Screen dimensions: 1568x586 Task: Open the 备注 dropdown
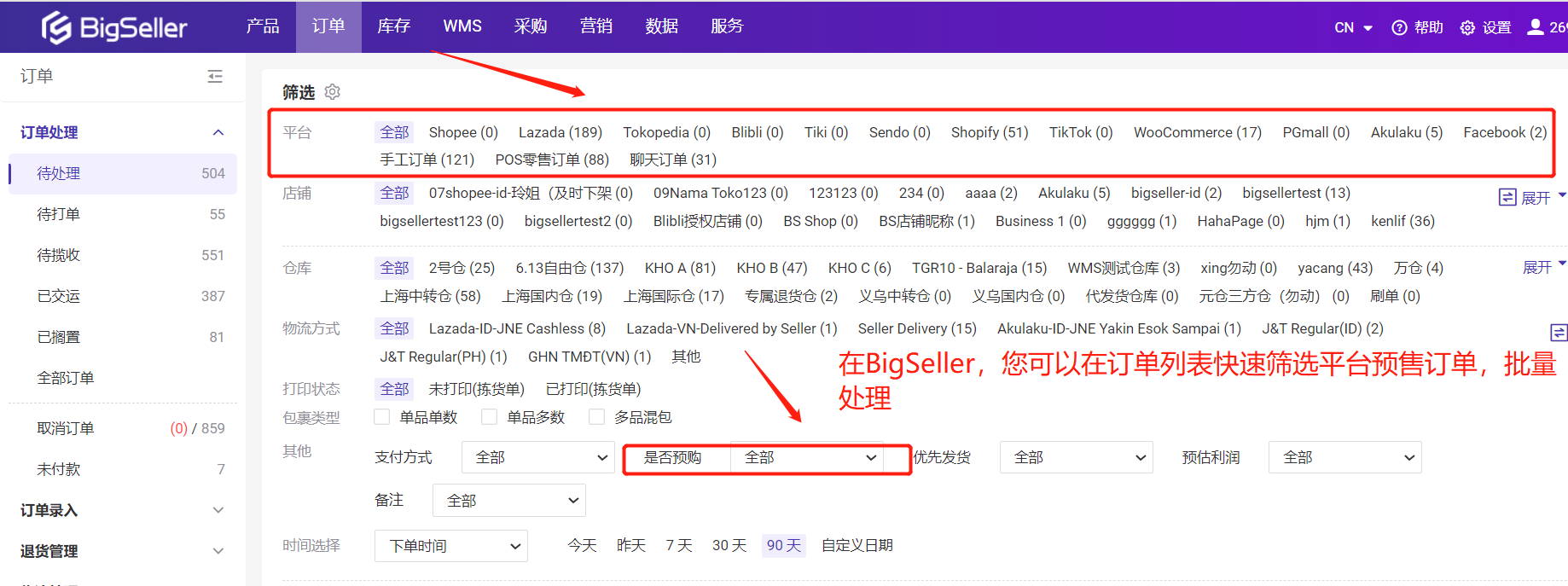tap(509, 500)
